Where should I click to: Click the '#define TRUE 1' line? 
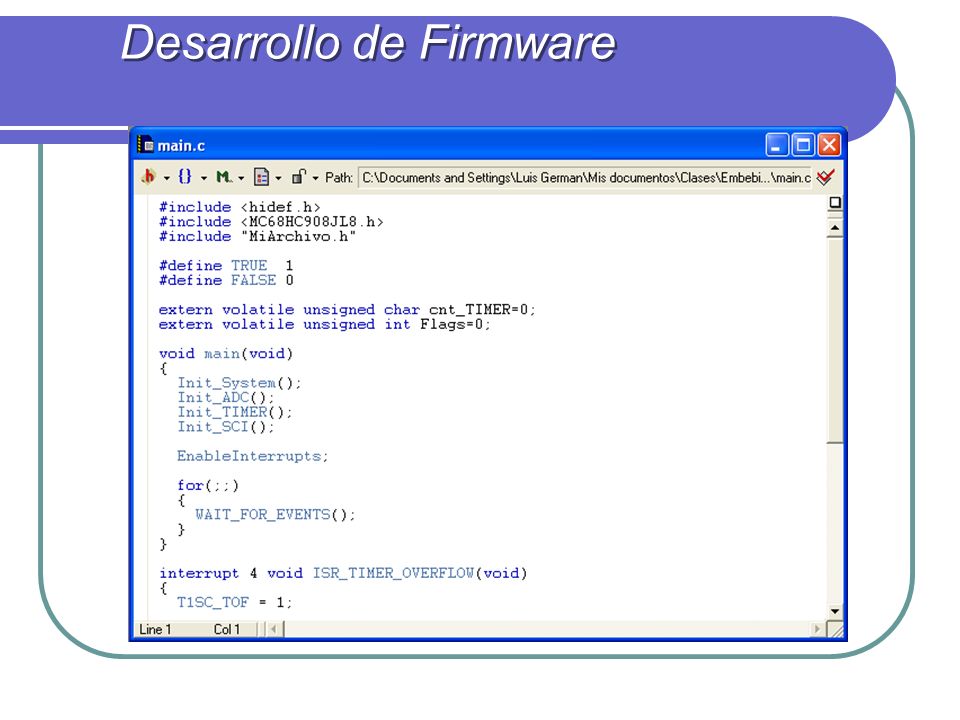(226, 266)
